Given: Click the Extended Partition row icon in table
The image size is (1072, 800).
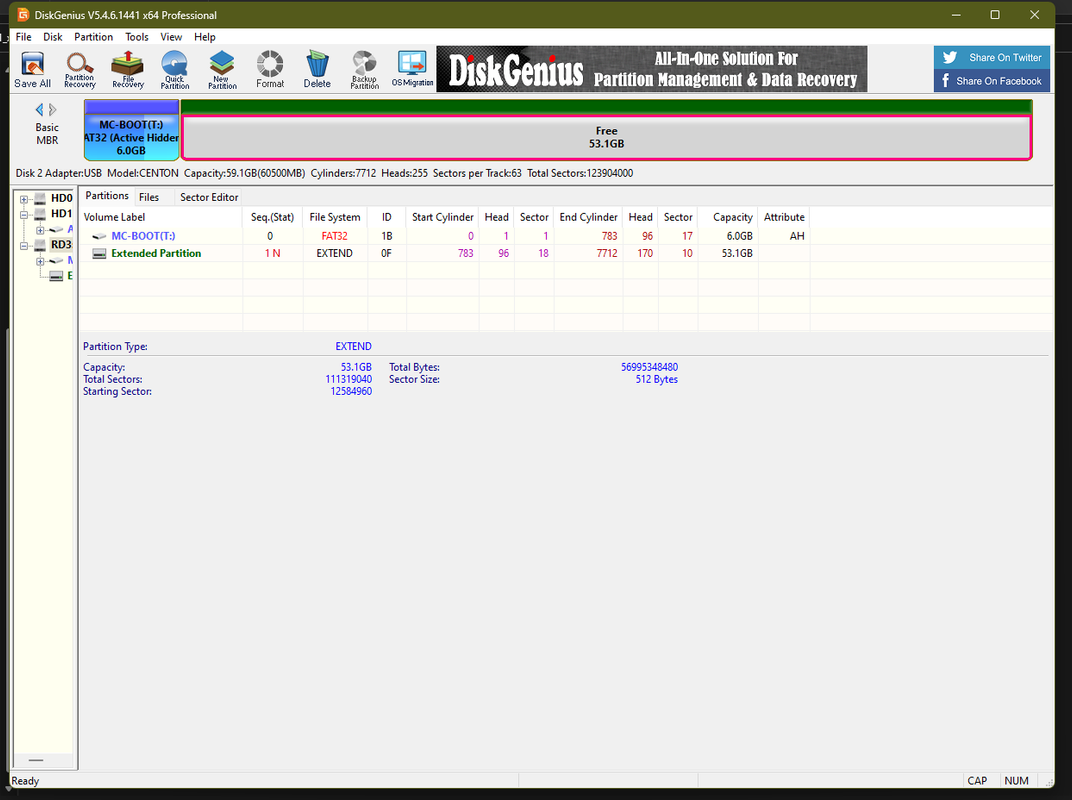Looking at the screenshot, I should point(99,253).
